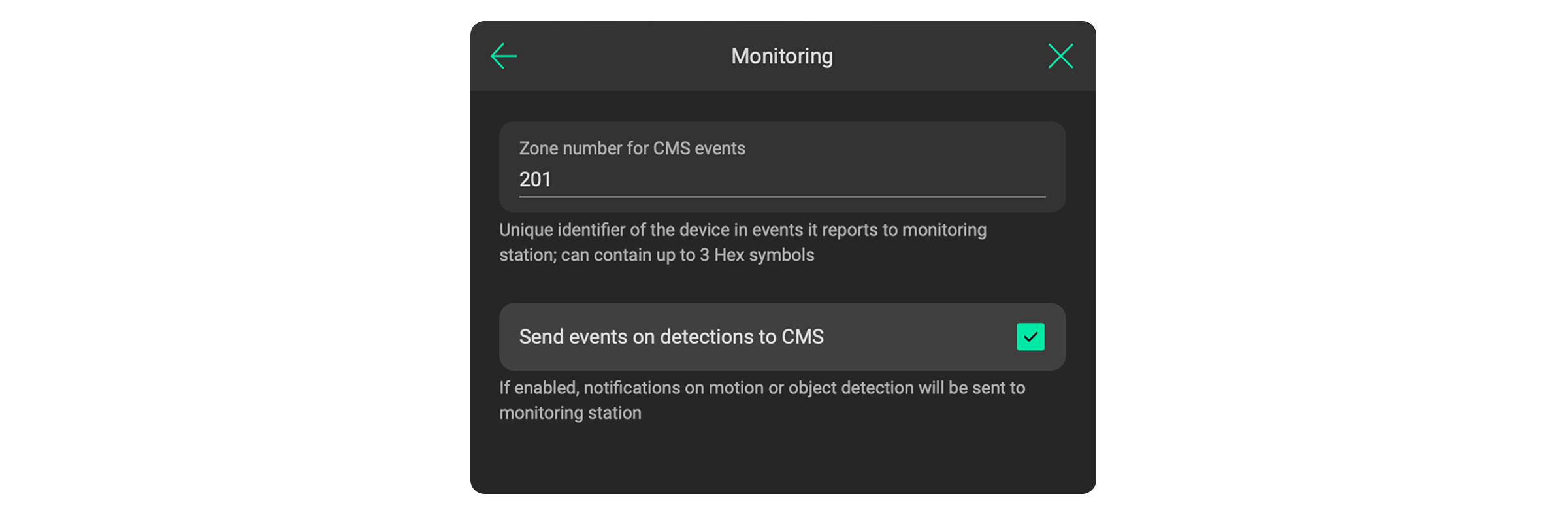Click the green checkmark icon
1568x515 pixels.
1030,337
